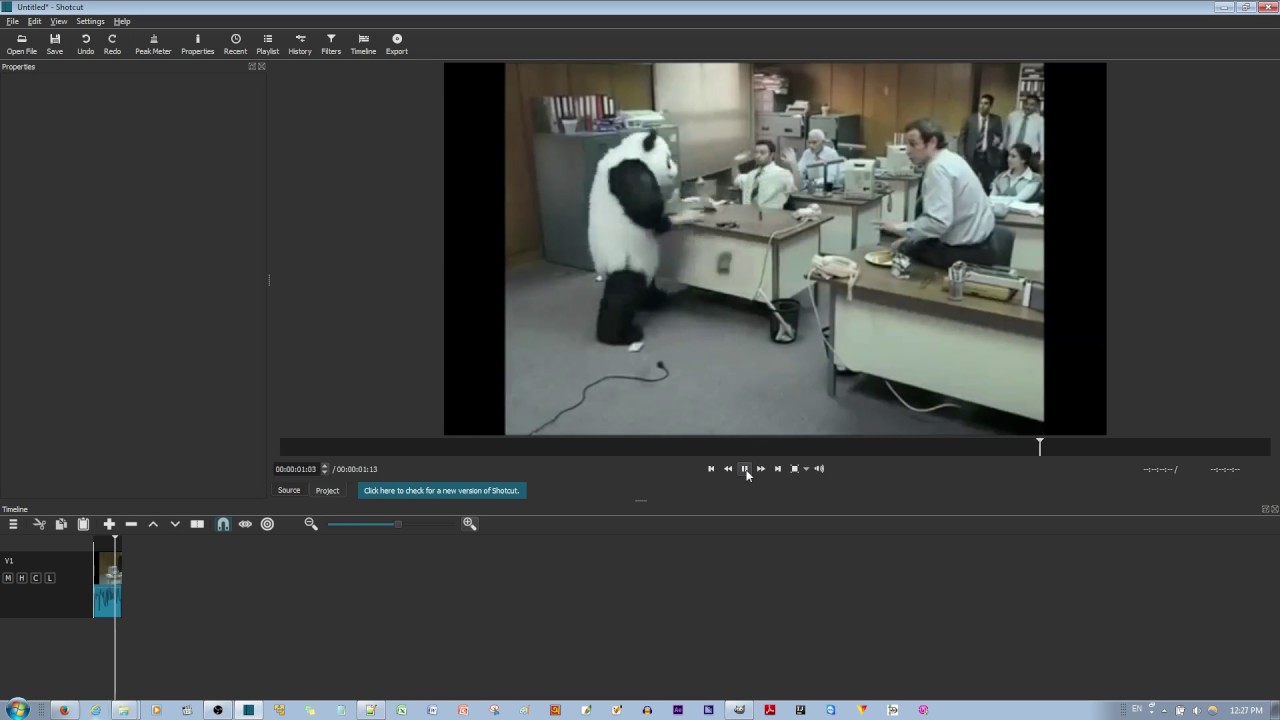Open the Edit menu
This screenshot has width=1280, height=720.
tap(35, 21)
